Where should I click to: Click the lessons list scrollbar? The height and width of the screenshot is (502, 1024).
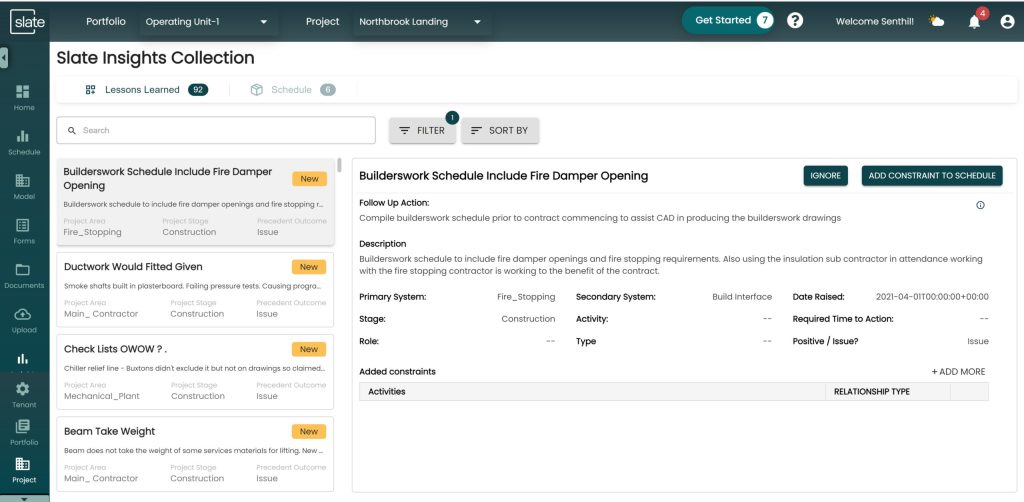(340, 166)
